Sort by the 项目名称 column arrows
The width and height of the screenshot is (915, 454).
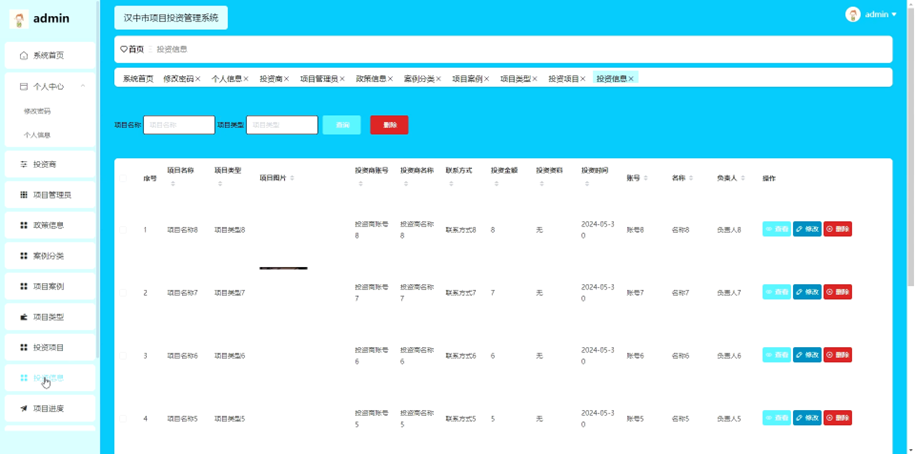coord(172,184)
